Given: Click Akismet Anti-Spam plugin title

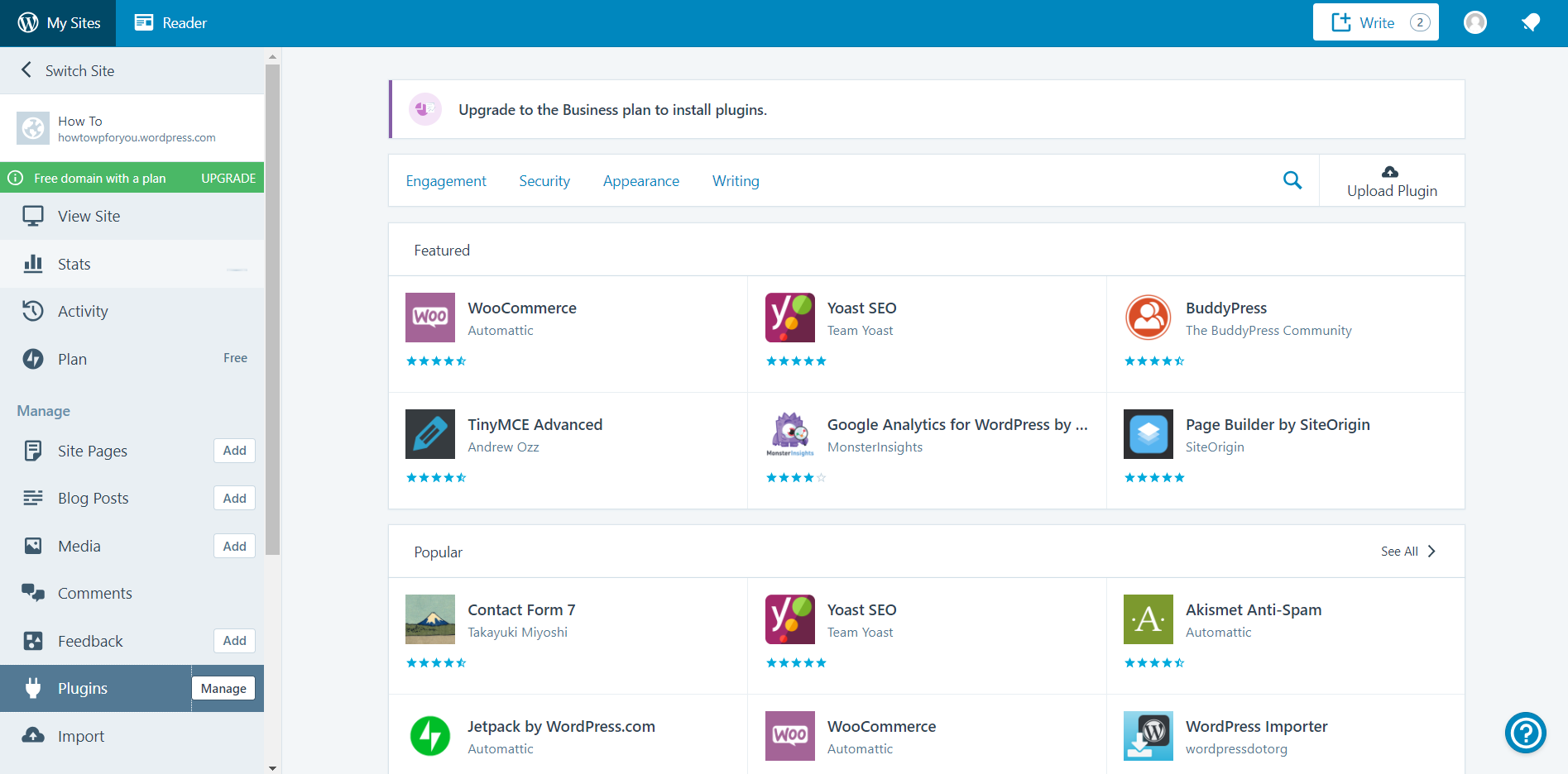Looking at the screenshot, I should coord(1254,609).
